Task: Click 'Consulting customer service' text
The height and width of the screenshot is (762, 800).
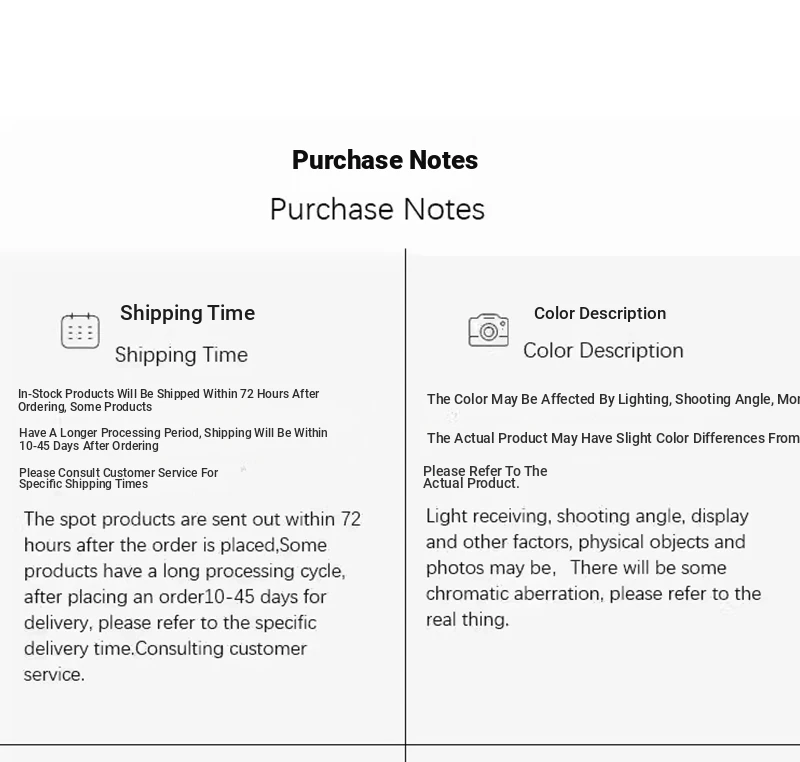Action: [x=165, y=662]
